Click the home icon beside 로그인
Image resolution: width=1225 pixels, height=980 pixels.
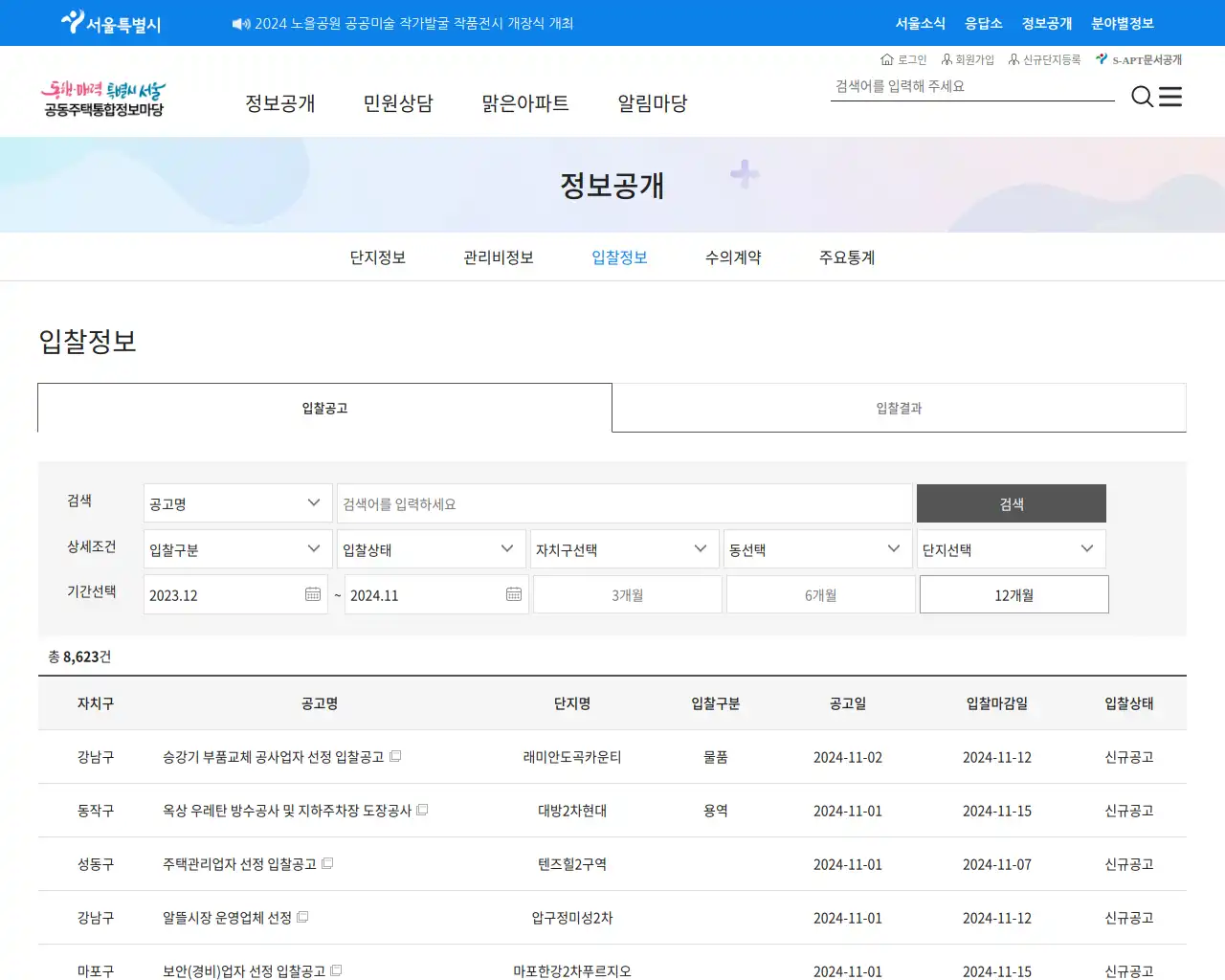(885, 59)
